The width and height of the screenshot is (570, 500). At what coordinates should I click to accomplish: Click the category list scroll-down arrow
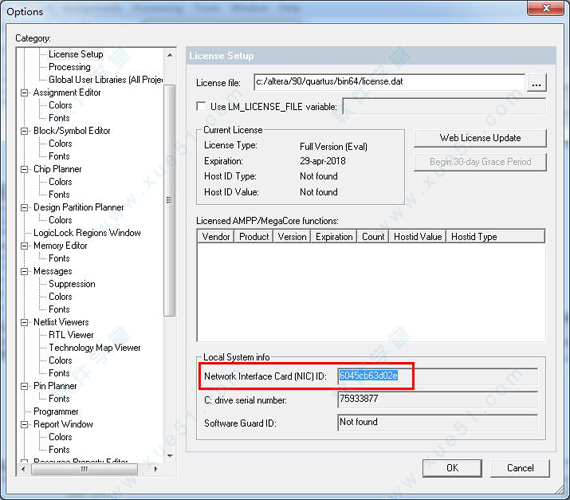(170, 456)
